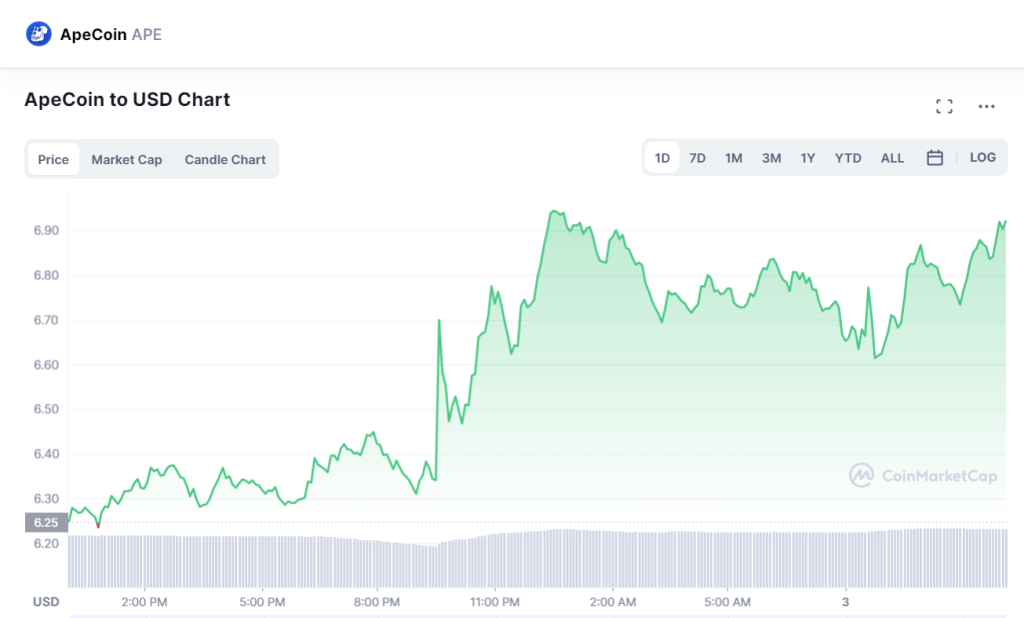Select the 1M time range

(x=733, y=158)
